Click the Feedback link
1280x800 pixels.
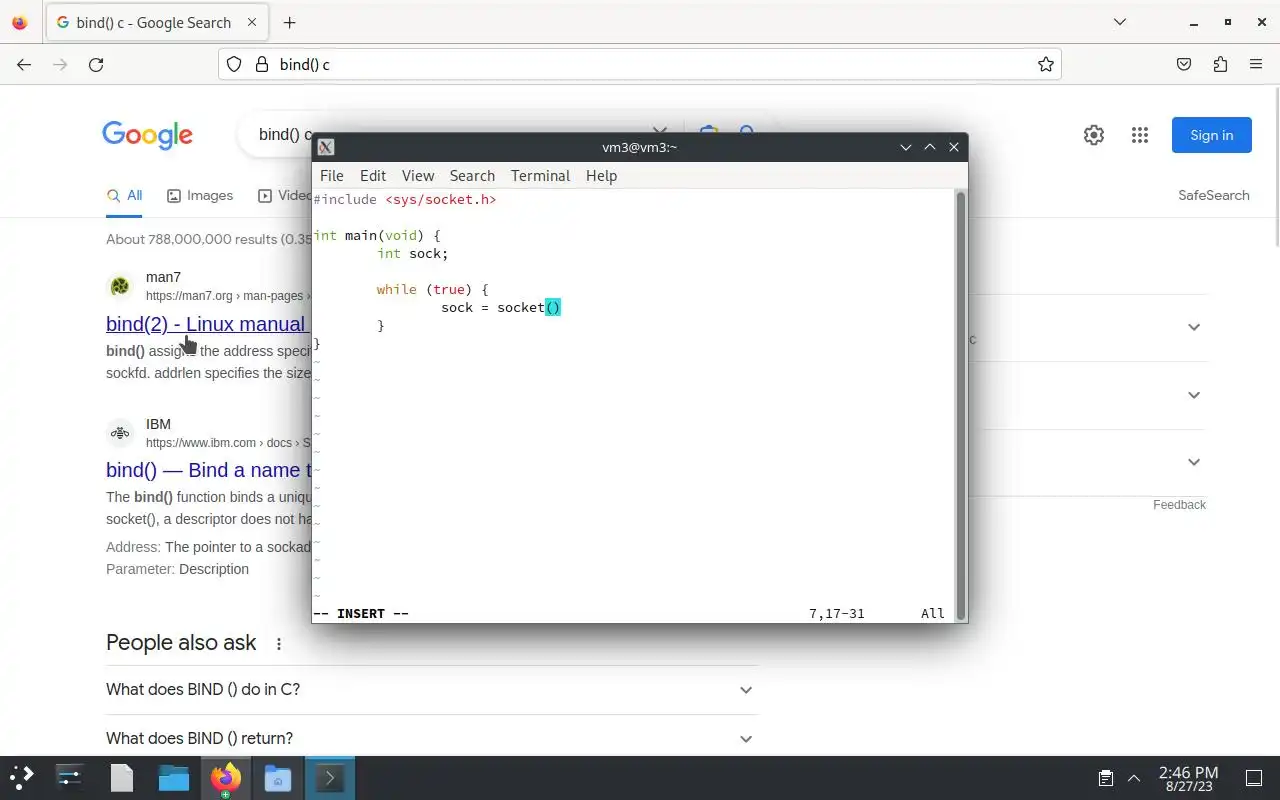tap(1179, 505)
